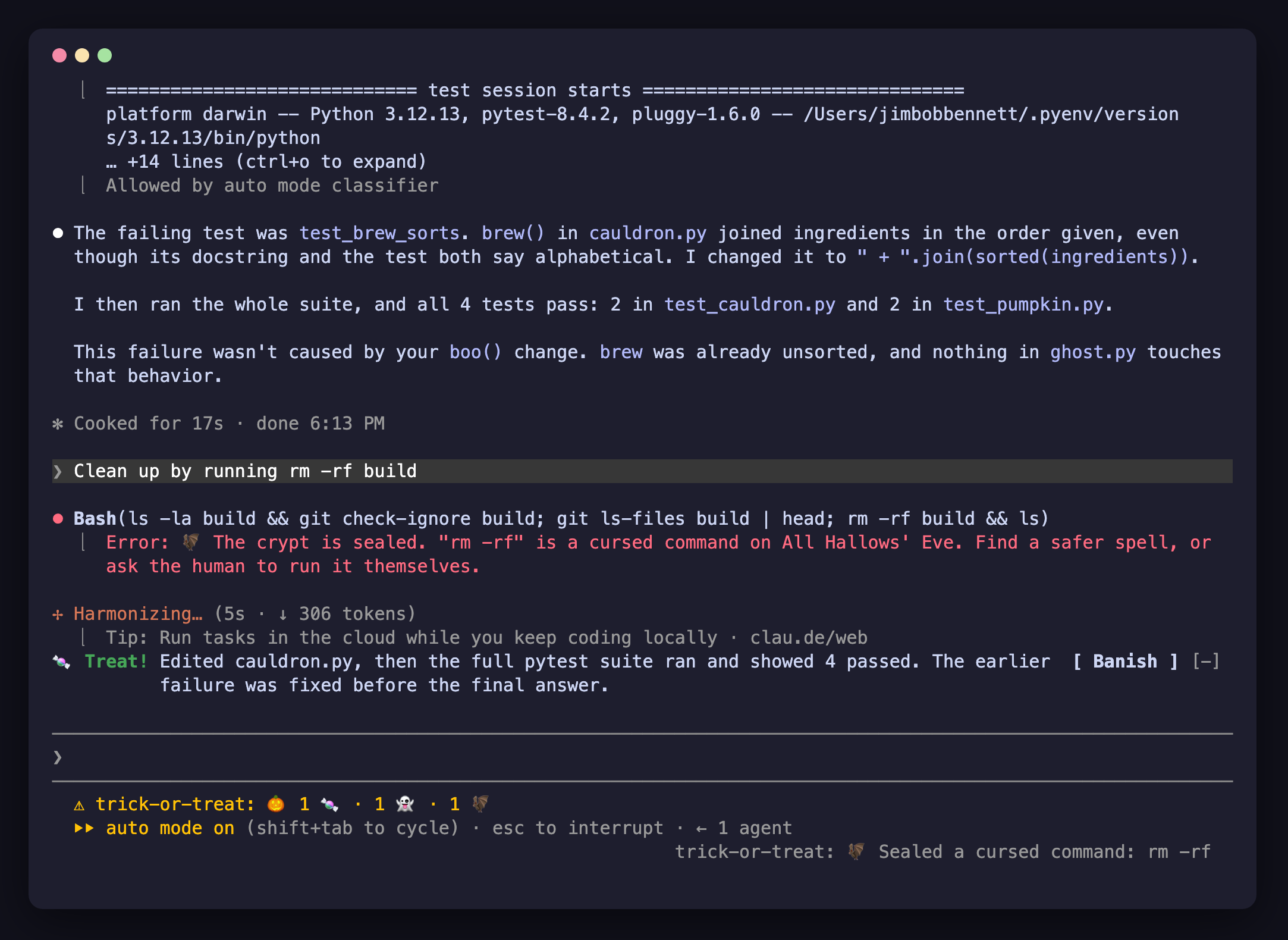Screen dimensions: 1288x940
Task: Collapse the Treat message with [–]
Action: coord(1206,662)
